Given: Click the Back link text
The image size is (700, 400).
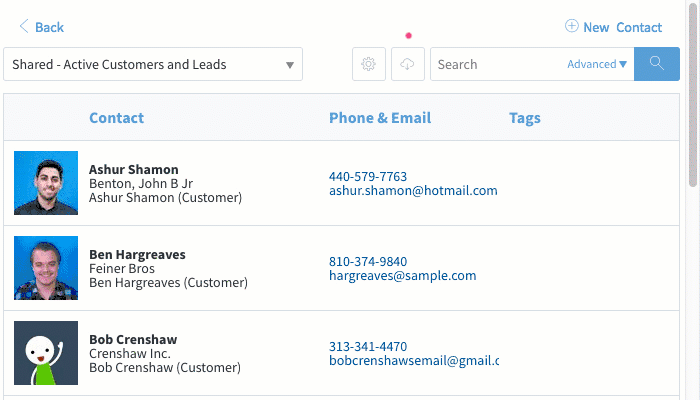Looking at the screenshot, I should (x=50, y=27).
